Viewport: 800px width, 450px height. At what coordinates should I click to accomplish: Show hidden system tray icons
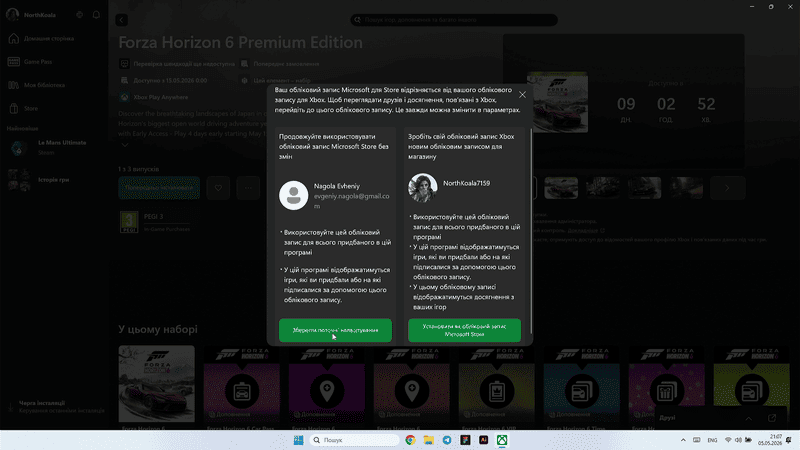(683, 440)
